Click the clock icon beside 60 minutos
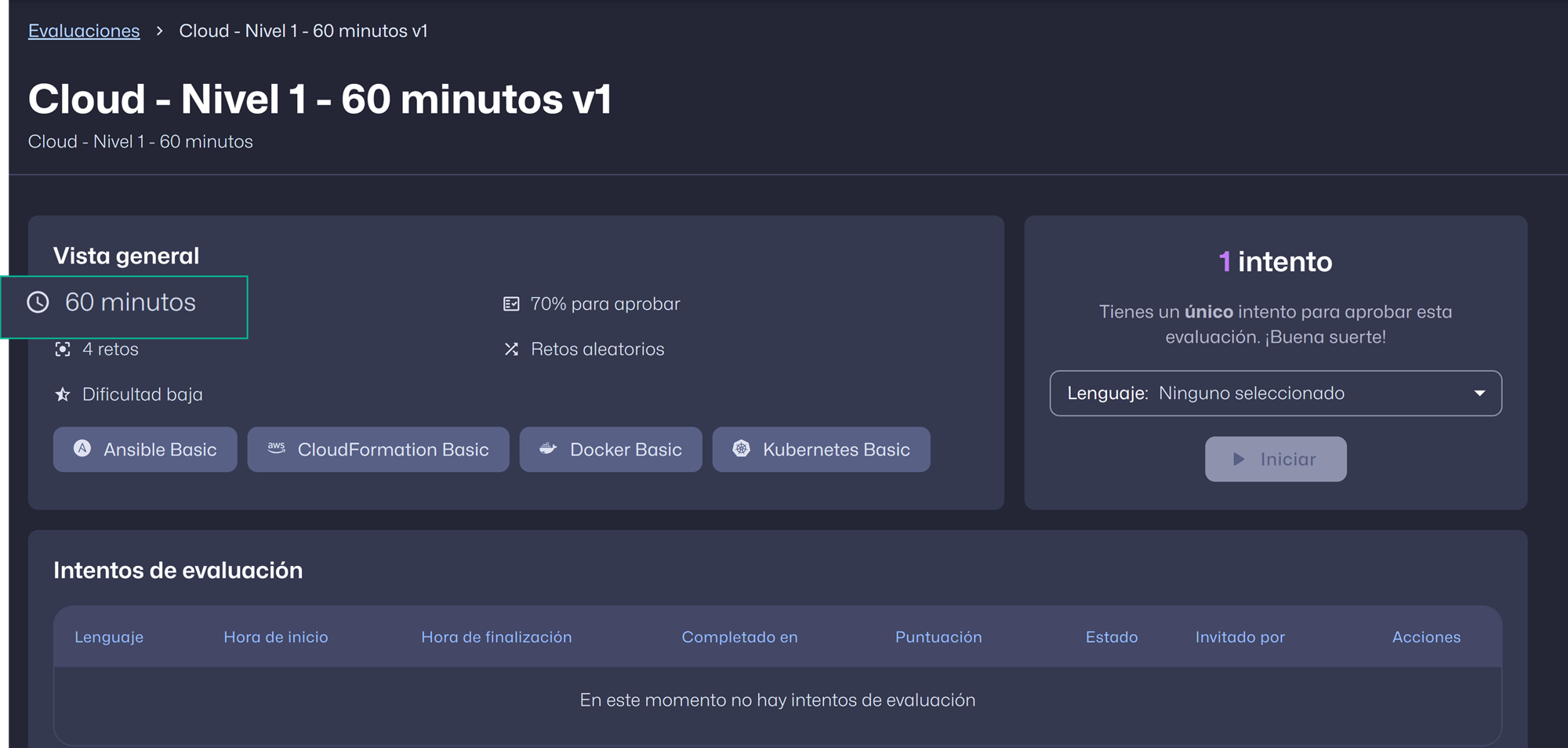Screen dimensions: 1568x748 pos(38,302)
